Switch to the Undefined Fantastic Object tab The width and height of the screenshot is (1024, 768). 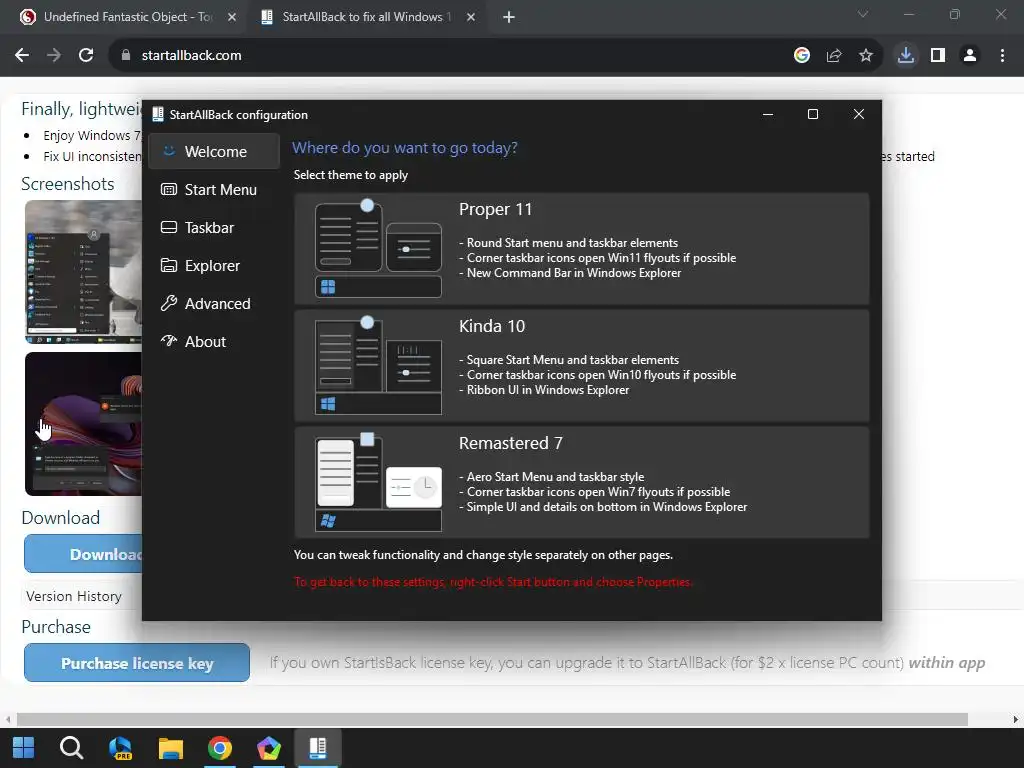tap(127, 17)
